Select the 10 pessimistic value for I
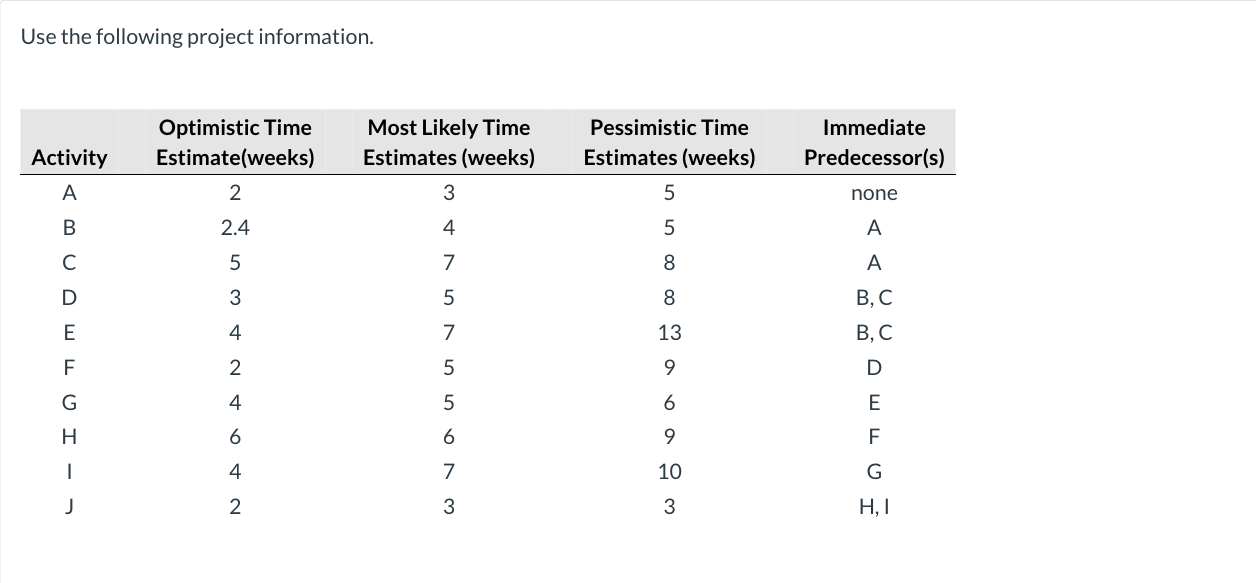1256x583 pixels. pos(669,472)
